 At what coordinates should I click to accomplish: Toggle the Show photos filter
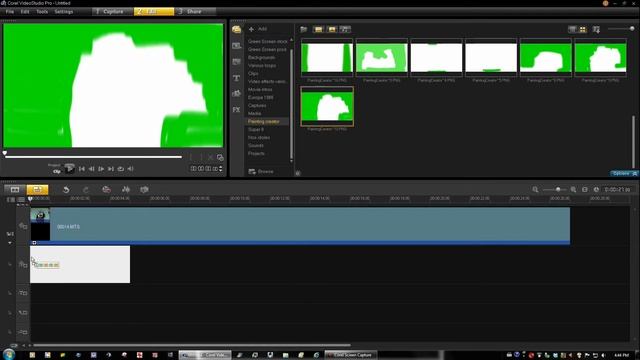332,29
